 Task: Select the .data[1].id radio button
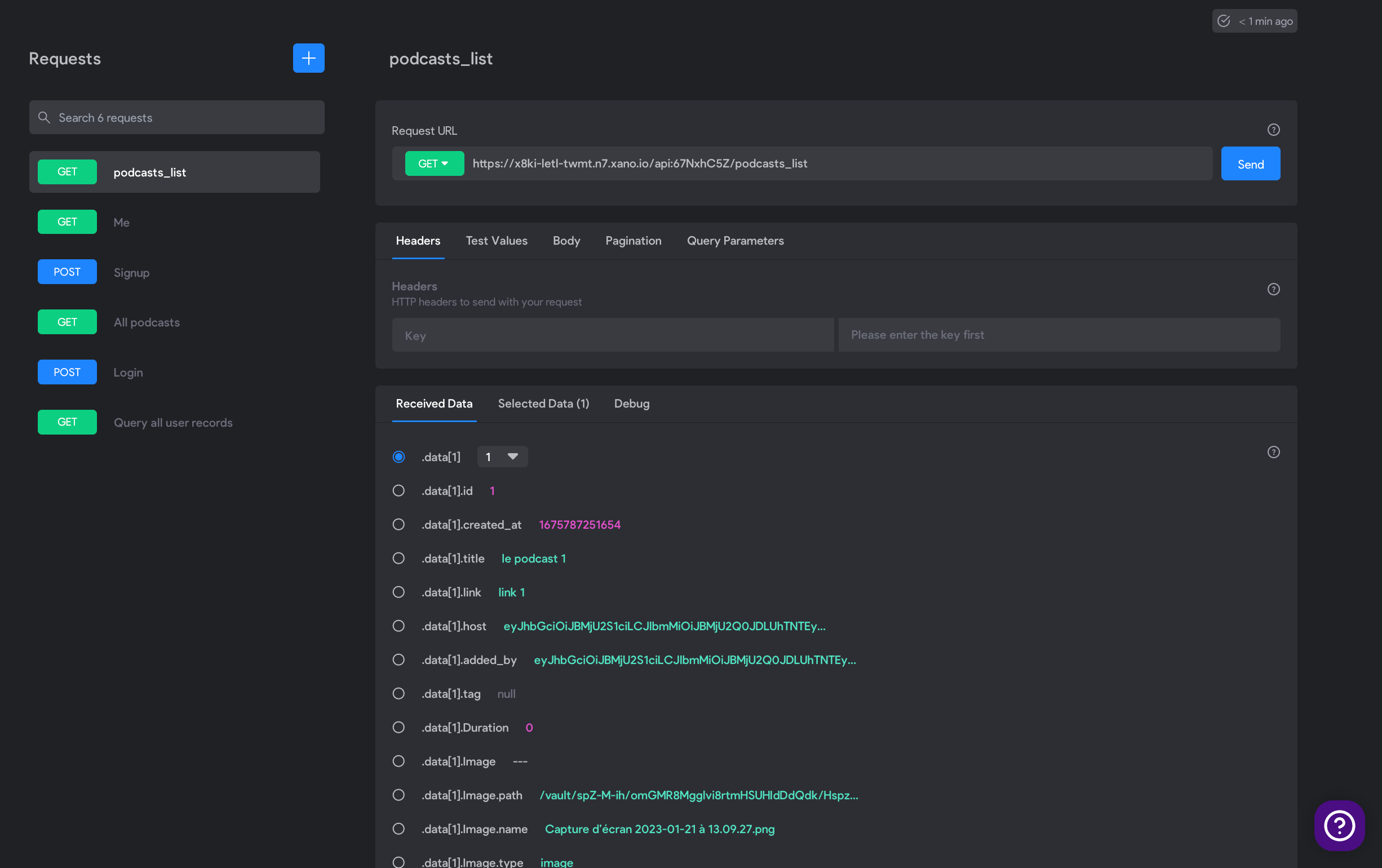click(398, 491)
